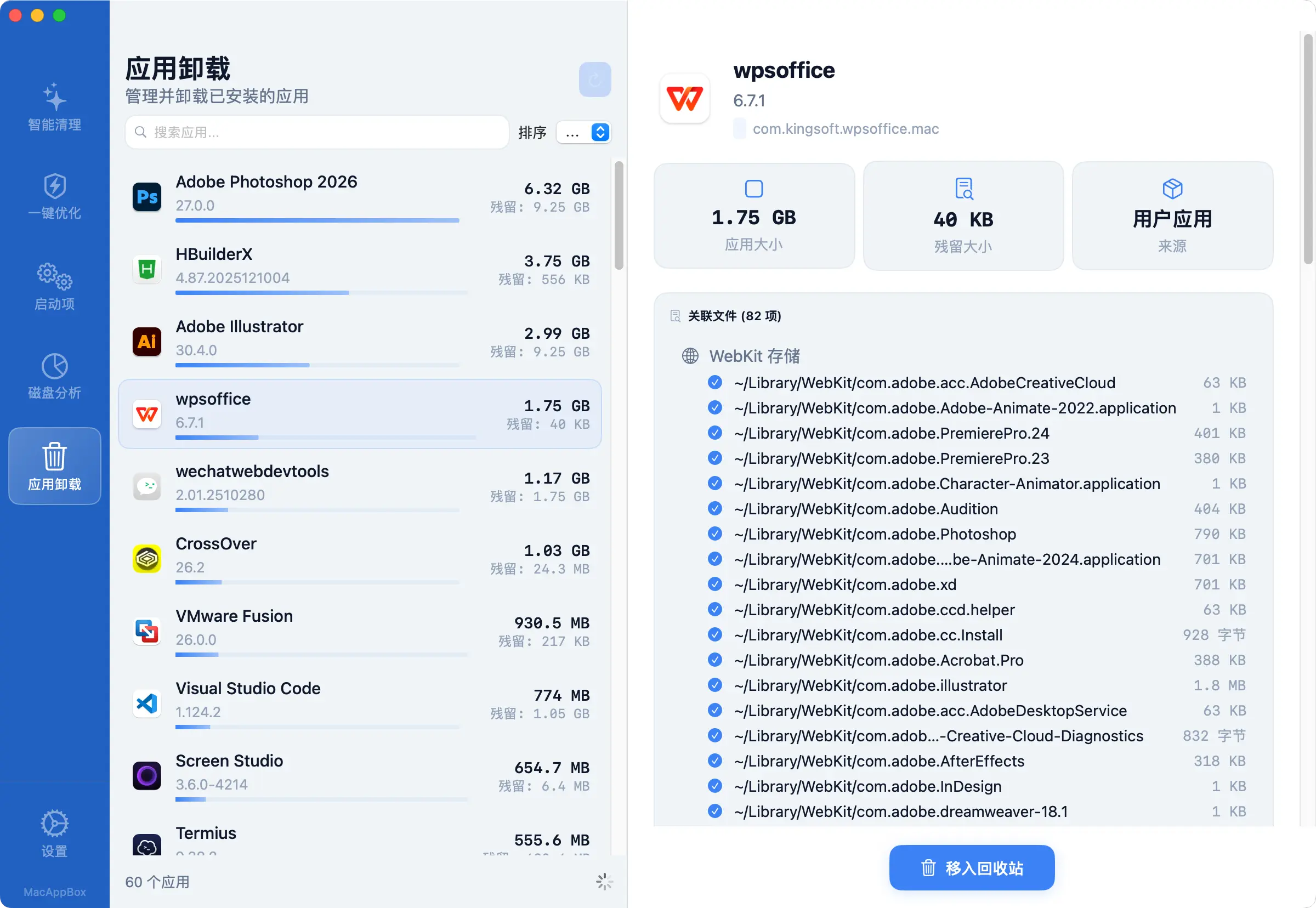Uncheck the com.adobe.InDesign file
The image size is (1316, 908).
714,786
